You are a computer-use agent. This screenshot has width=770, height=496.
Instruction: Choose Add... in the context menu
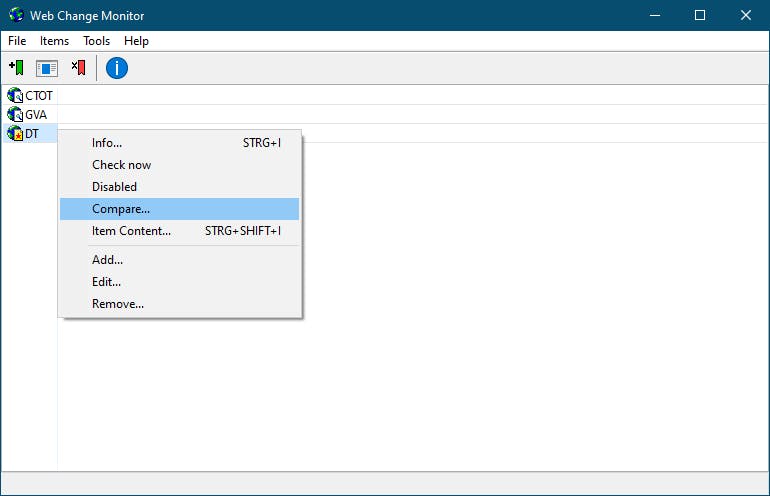click(x=179, y=260)
